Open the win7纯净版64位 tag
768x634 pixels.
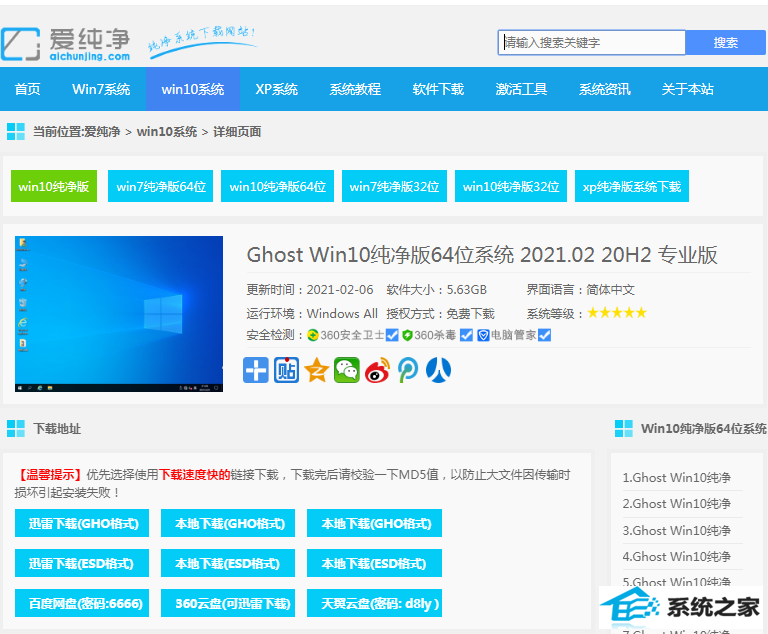tap(161, 186)
